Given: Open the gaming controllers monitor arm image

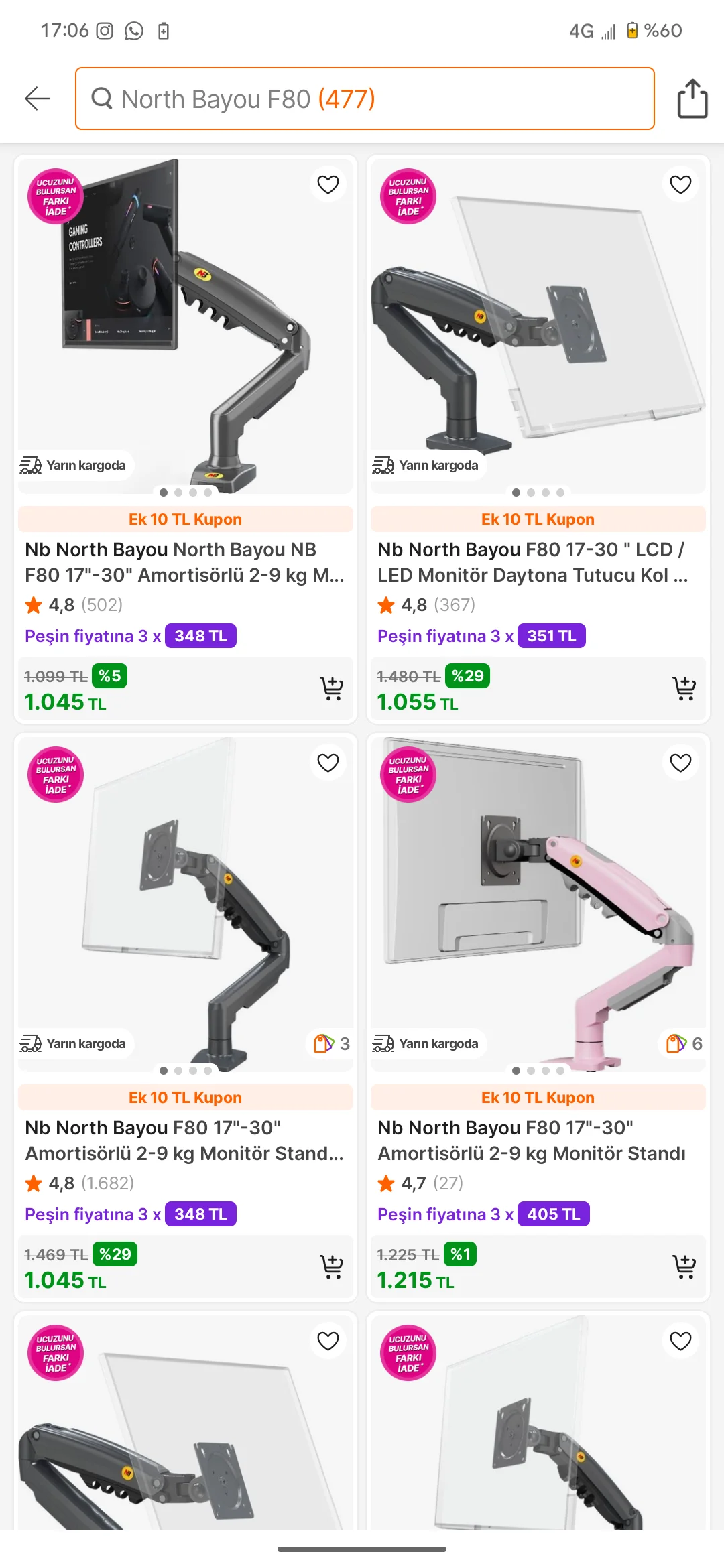Looking at the screenshot, I should tap(185, 322).
